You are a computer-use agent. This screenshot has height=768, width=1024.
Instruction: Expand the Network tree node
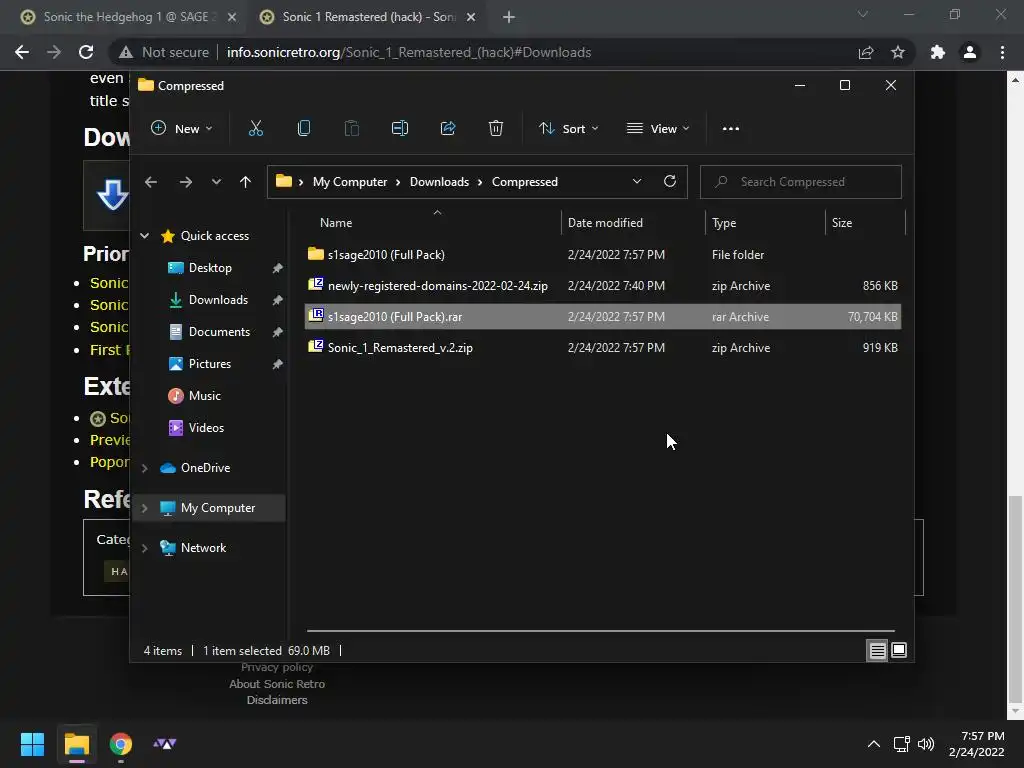pyautogui.click(x=144, y=548)
